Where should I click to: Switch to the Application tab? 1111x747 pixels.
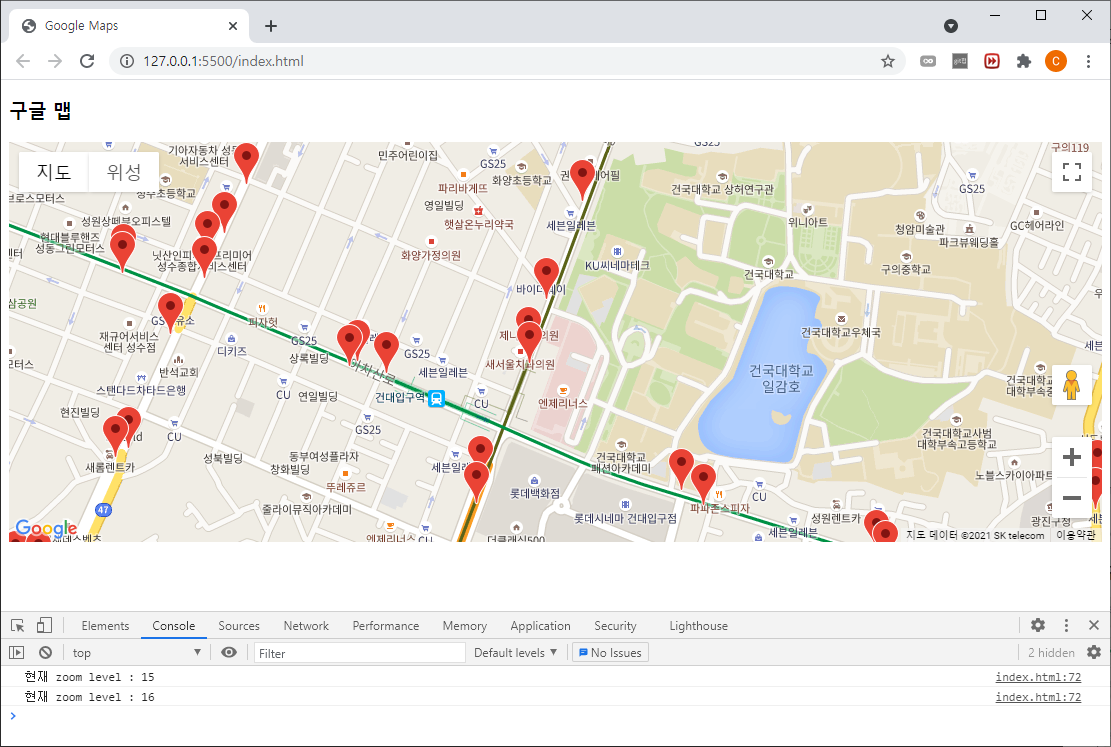541,626
